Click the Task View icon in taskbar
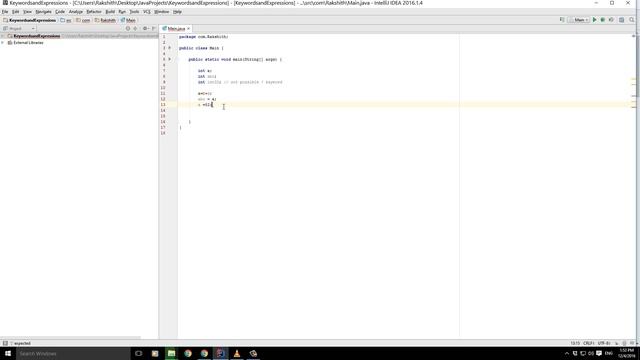This screenshot has height=360, width=640. (138, 353)
